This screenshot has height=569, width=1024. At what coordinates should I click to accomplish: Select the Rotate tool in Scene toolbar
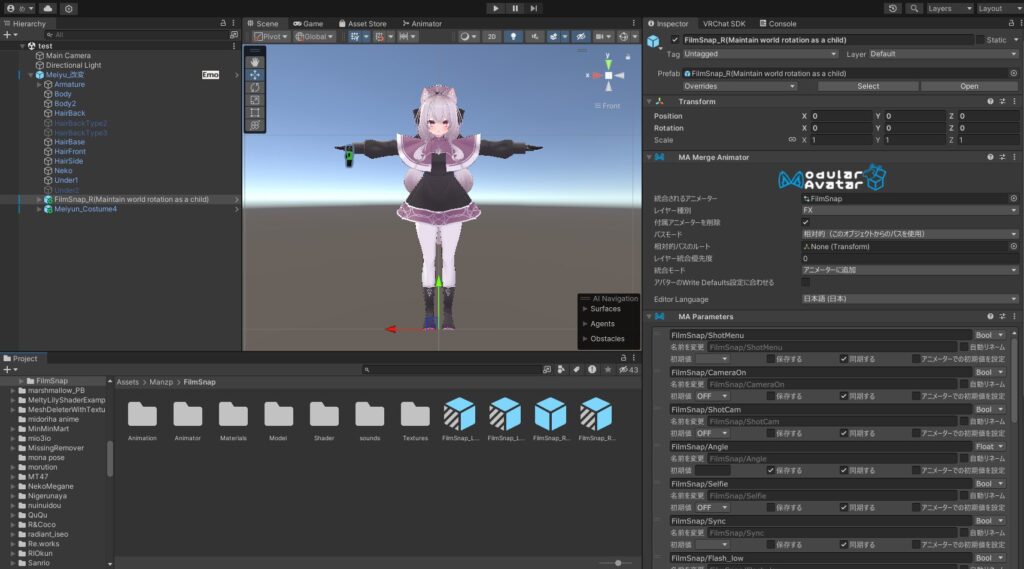[255, 87]
